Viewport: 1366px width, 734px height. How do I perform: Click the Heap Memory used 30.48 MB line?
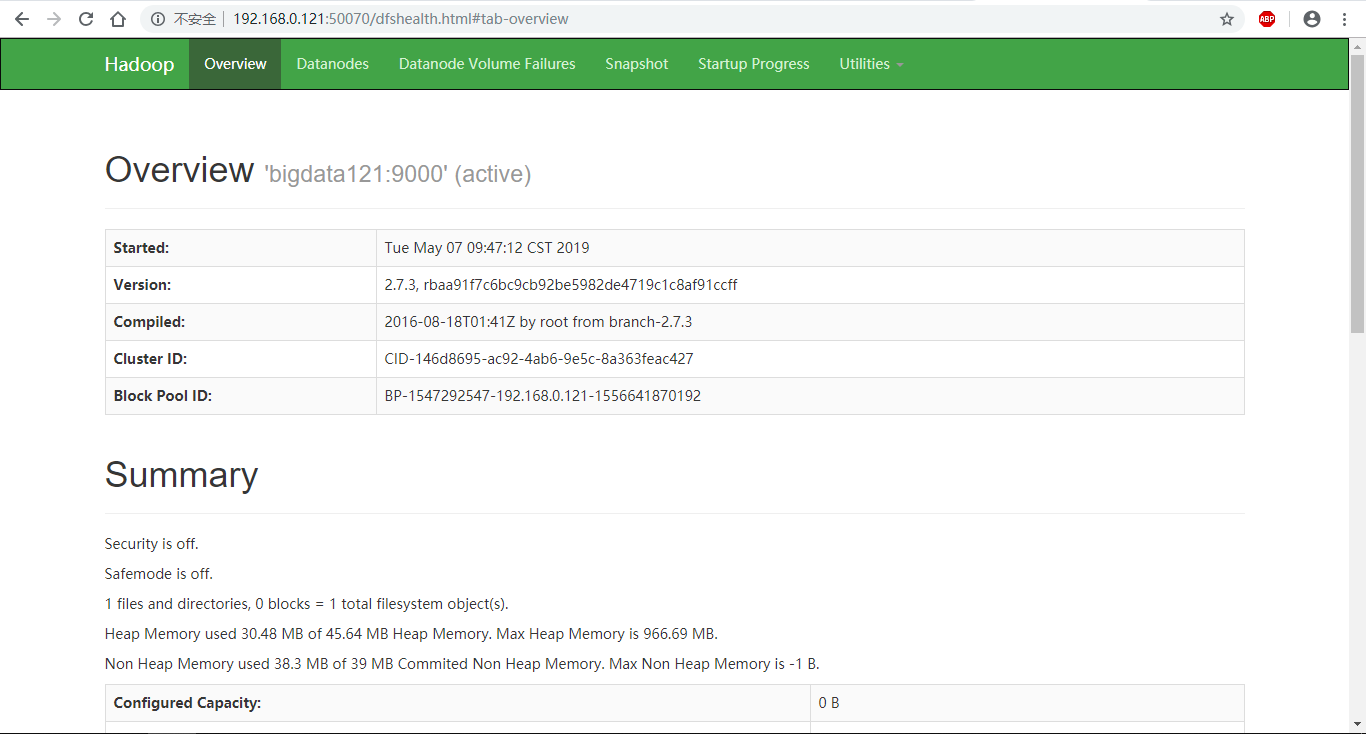coord(411,634)
